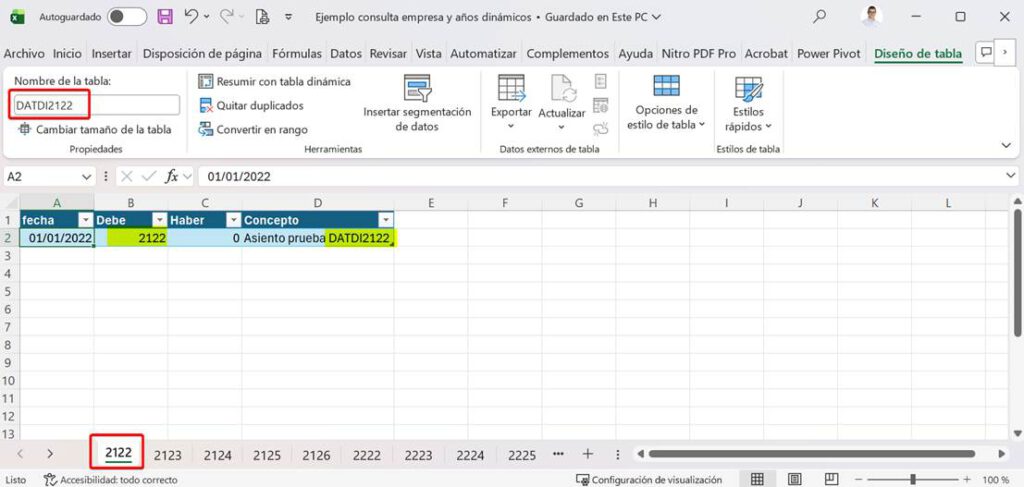Click Cambiar tamaño de la tabla

(x=95, y=130)
